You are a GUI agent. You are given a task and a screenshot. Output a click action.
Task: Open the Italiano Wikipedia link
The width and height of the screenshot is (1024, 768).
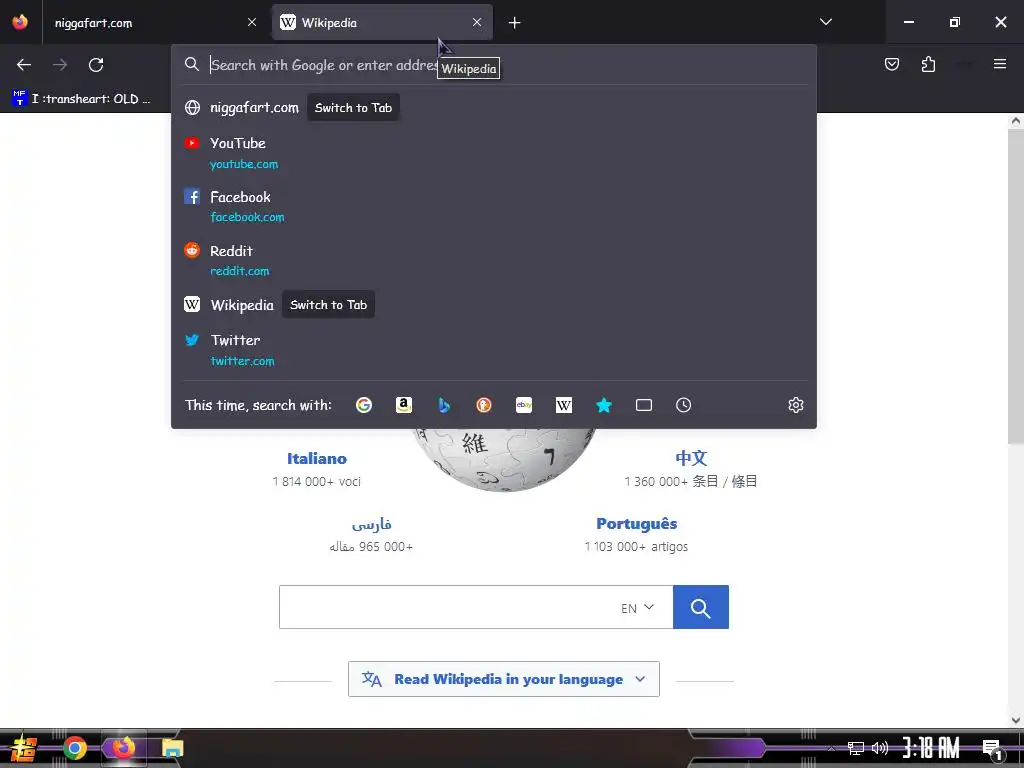[x=317, y=458]
